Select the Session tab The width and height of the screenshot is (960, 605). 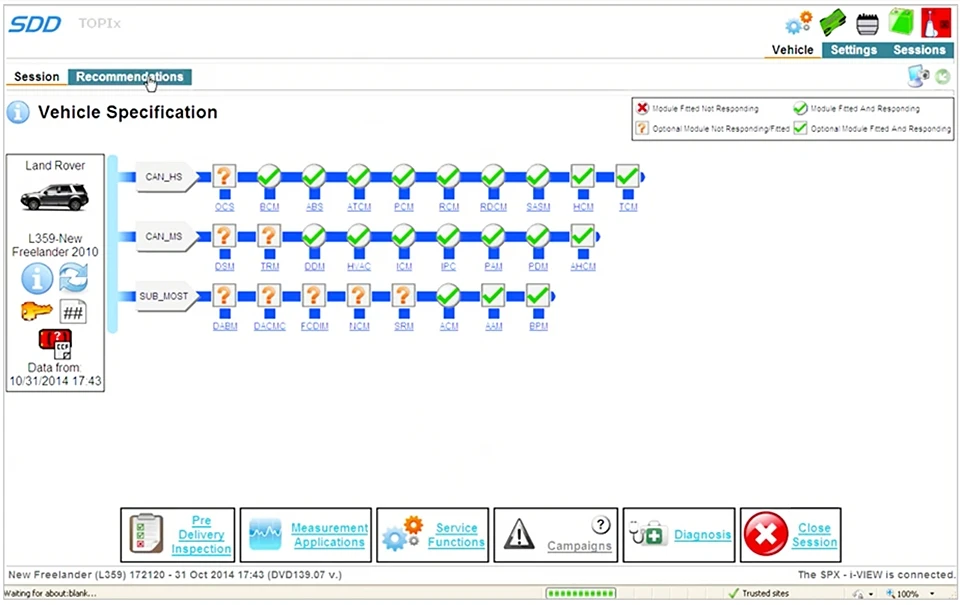click(37, 77)
